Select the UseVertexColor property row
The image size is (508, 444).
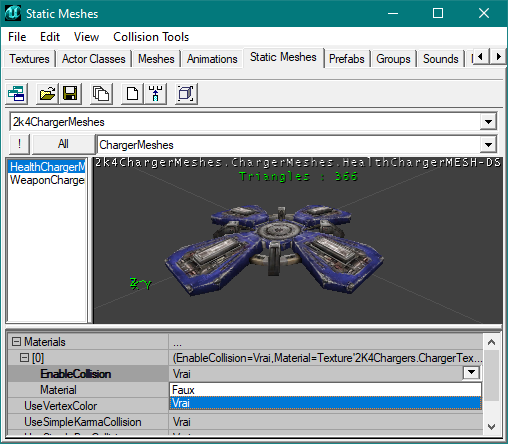click(x=88, y=406)
